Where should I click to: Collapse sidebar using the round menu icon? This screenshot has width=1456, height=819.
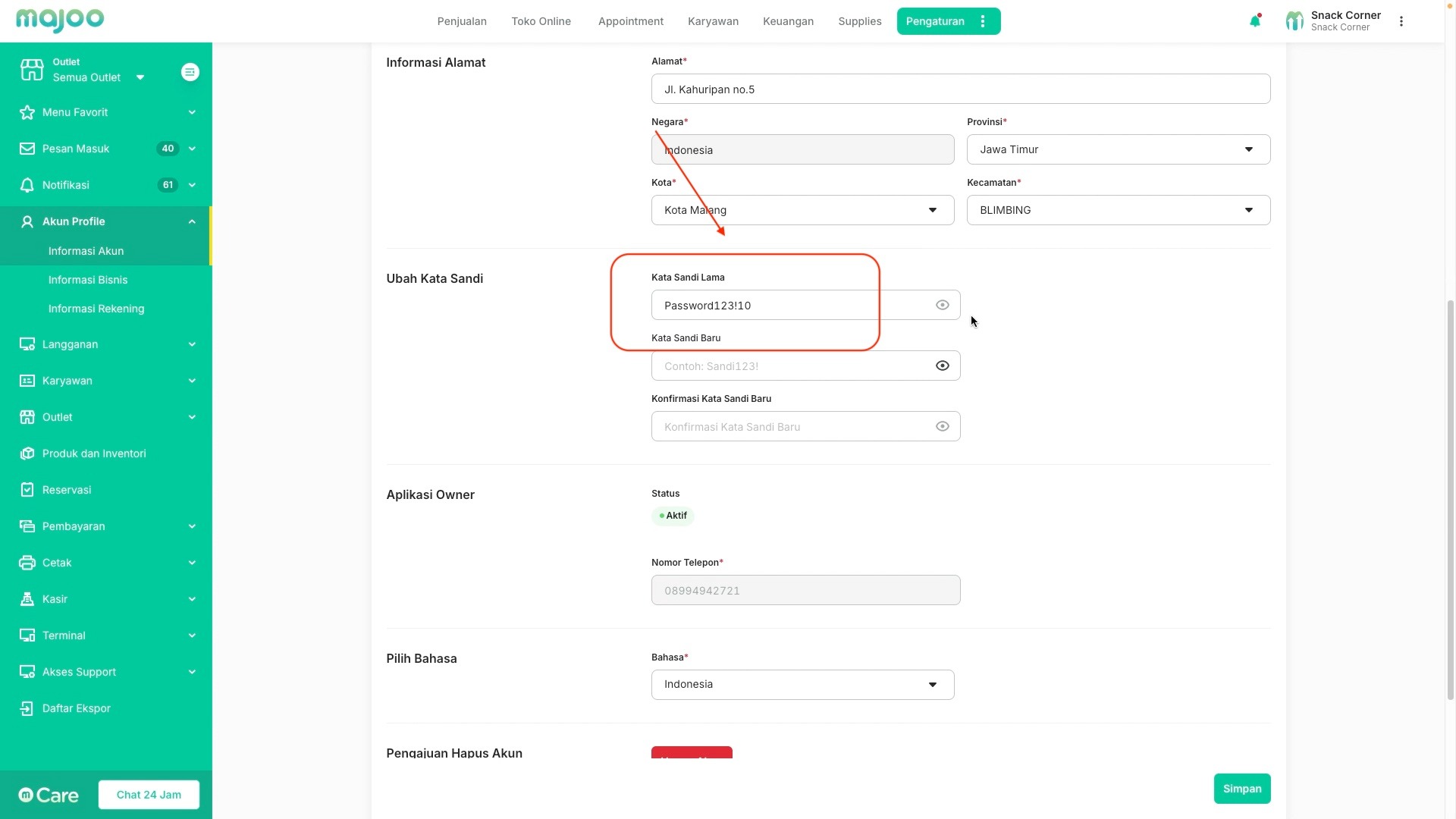(190, 72)
